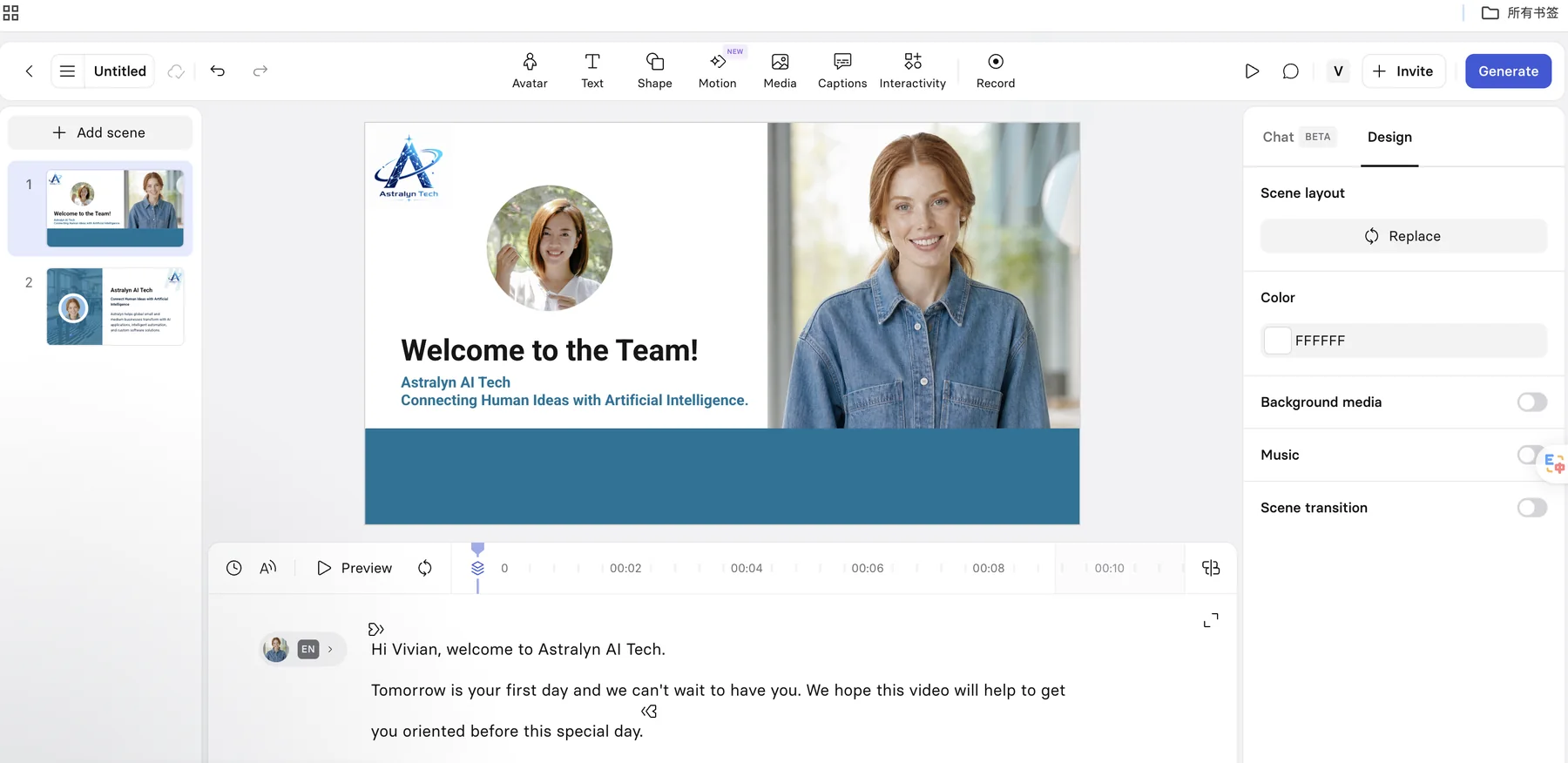This screenshot has height=763, width=1568.
Task: Open the Motion tool
Action: (x=718, y=71)
